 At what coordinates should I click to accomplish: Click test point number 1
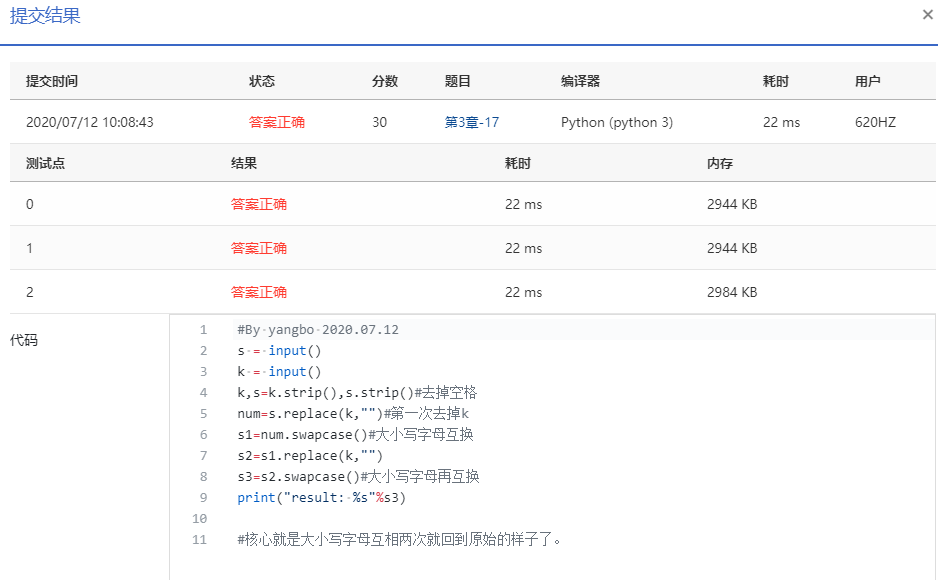pyautogui.click(x=30, y=248)
